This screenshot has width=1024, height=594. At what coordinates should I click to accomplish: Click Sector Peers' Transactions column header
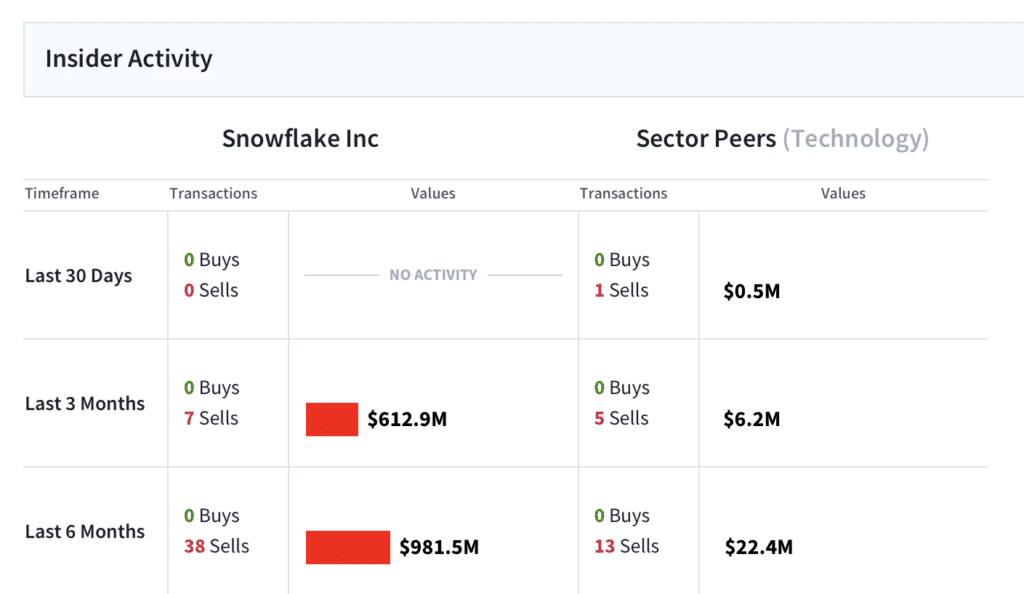click(624, 193)
